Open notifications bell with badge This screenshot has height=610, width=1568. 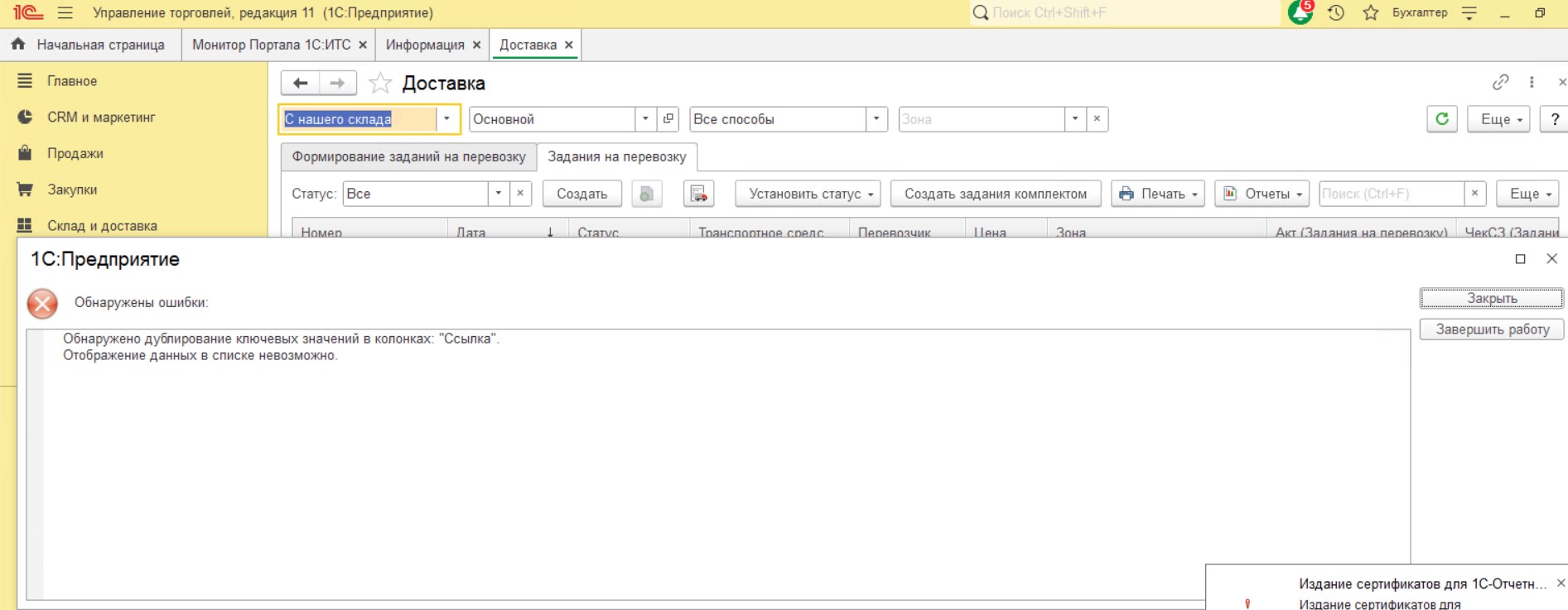pyautogui.click(x=1300, y=12)
